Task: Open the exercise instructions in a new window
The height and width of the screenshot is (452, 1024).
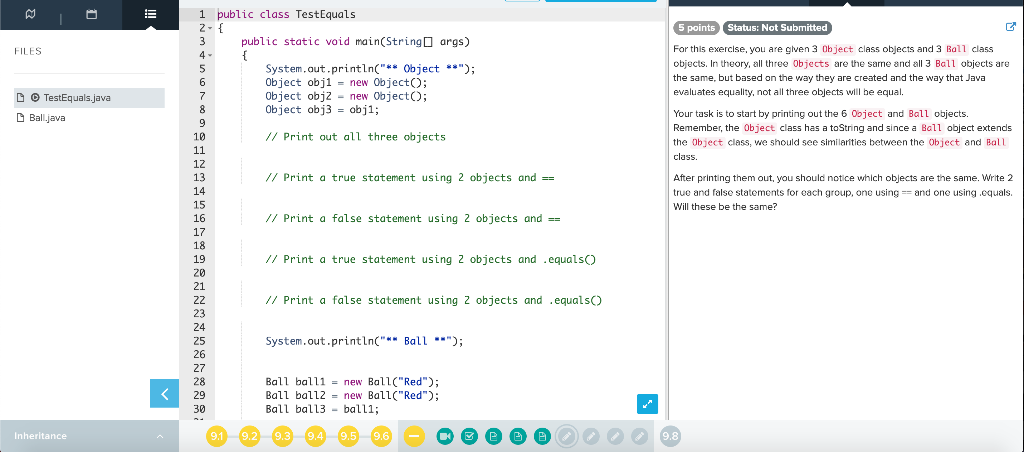Action: (x=1011, y=27)
